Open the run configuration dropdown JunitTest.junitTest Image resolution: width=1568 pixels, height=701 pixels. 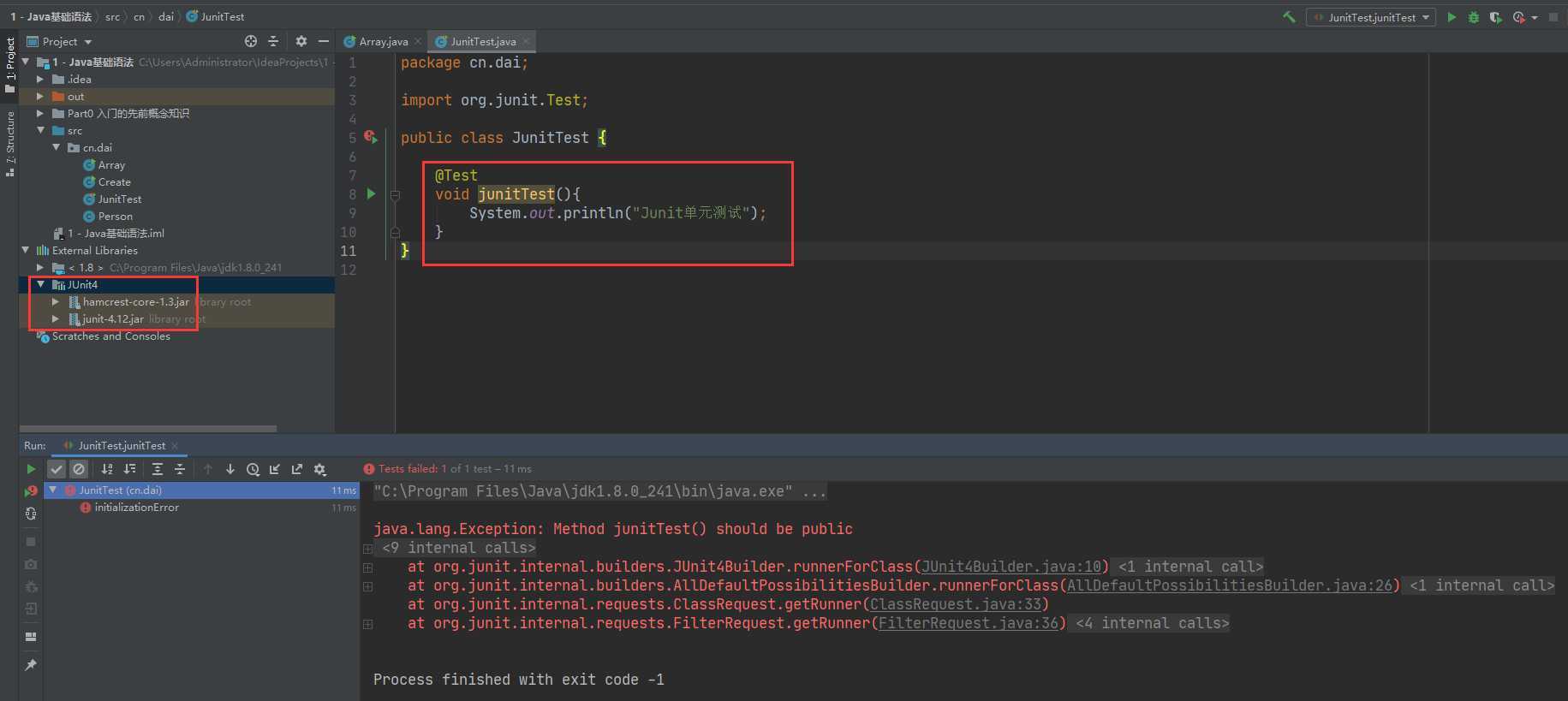pyautogui.click(x=1371, y=17)
